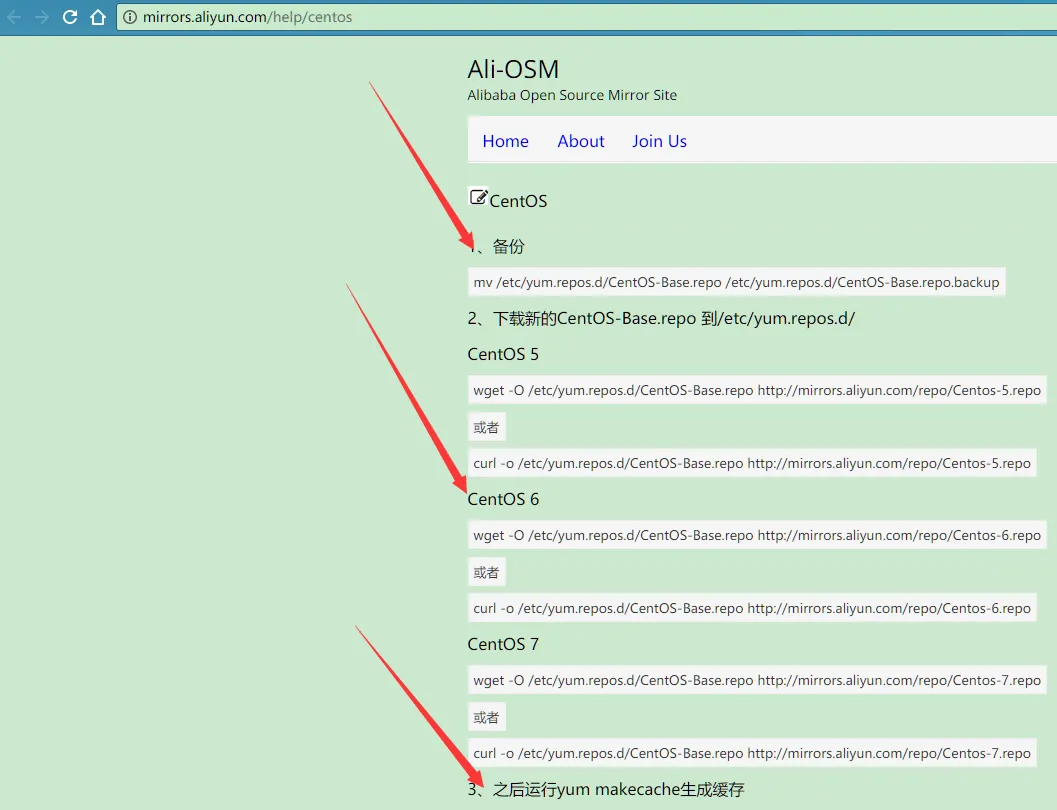Image resolution: width=1057 pixels, height=810 pixels.
Task: Click the 或者 label under CentOS 7
Action: 486,717
